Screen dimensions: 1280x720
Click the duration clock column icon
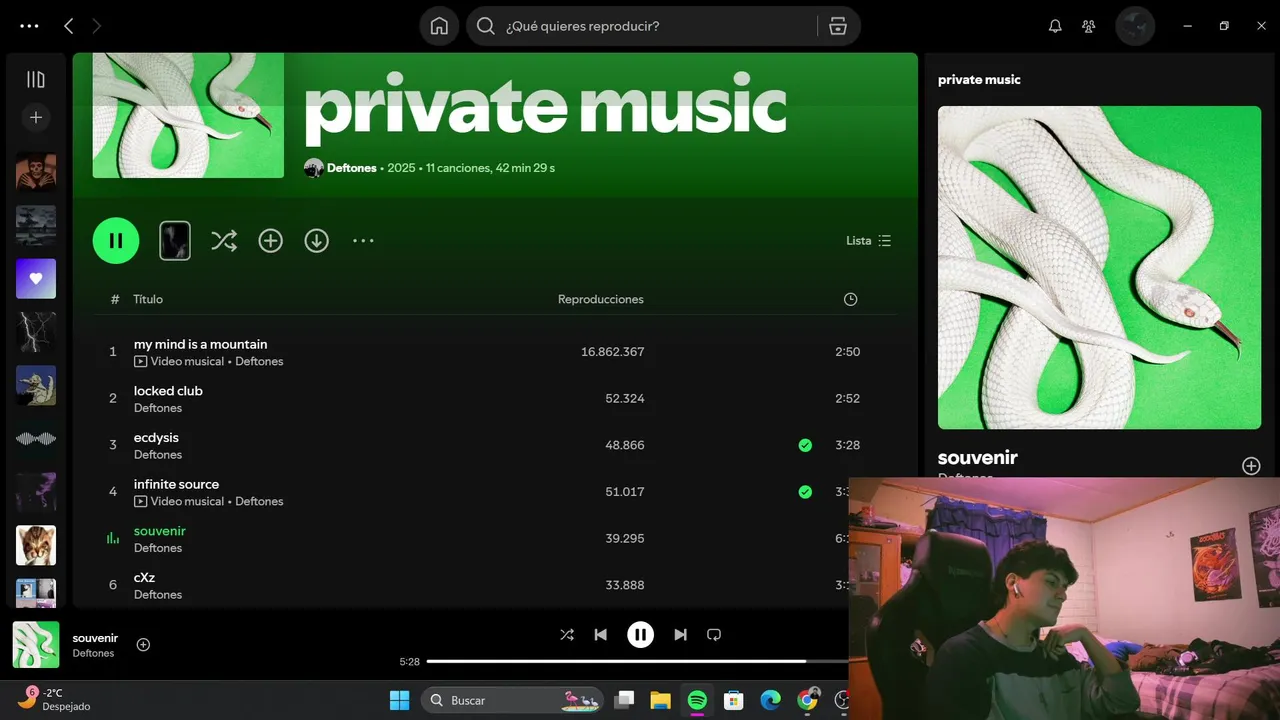850,299
